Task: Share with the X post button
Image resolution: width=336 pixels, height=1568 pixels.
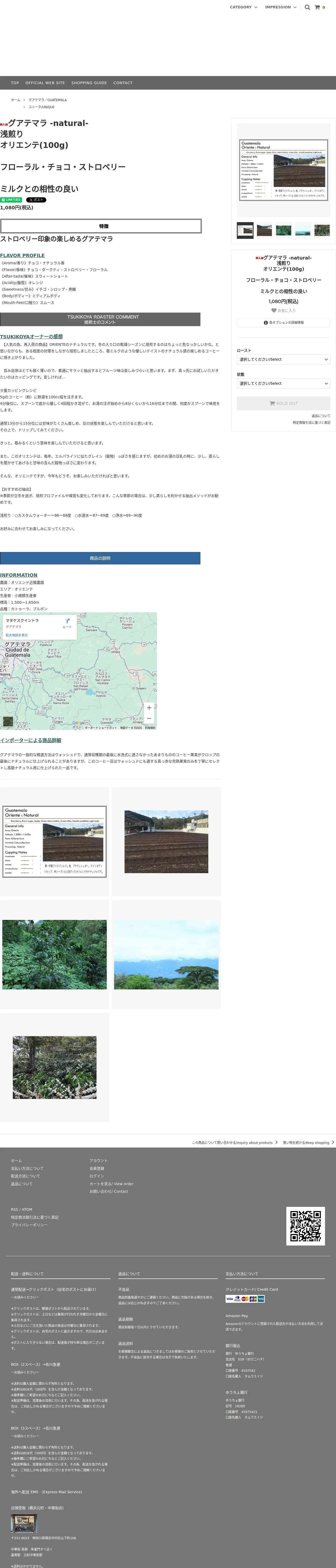Action: pos(36,200)
